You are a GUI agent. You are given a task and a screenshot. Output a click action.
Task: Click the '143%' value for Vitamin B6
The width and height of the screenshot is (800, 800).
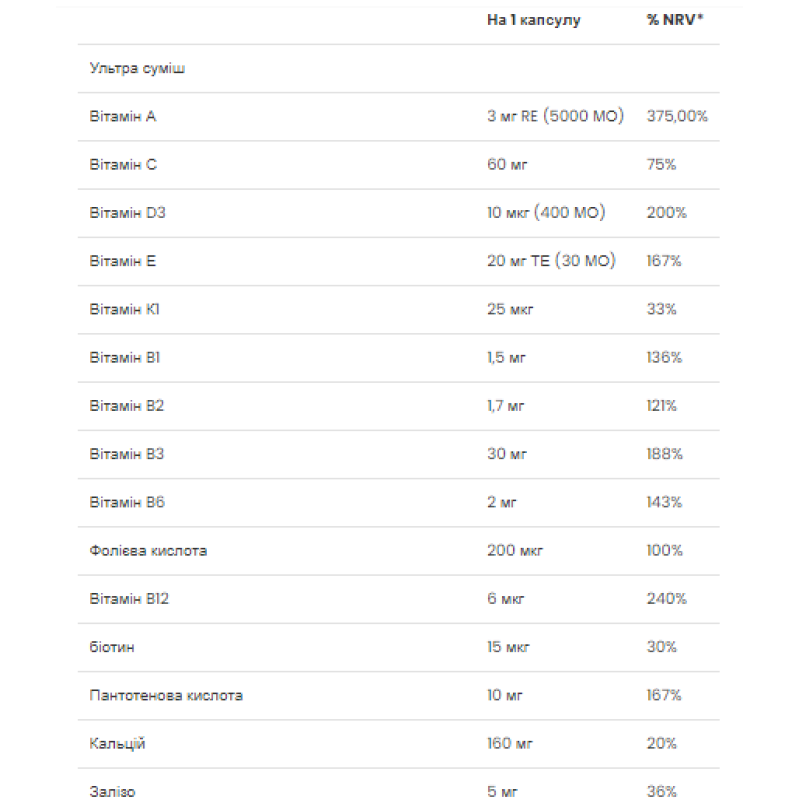[664, 502]
